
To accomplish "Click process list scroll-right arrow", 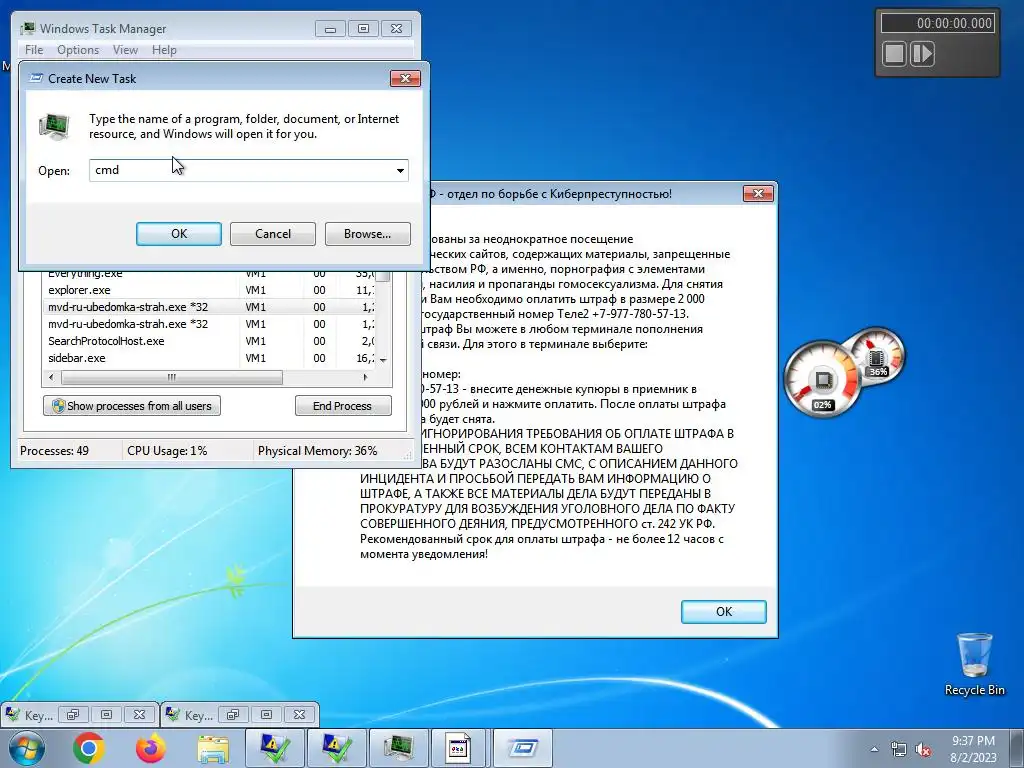I will point(366,377).
